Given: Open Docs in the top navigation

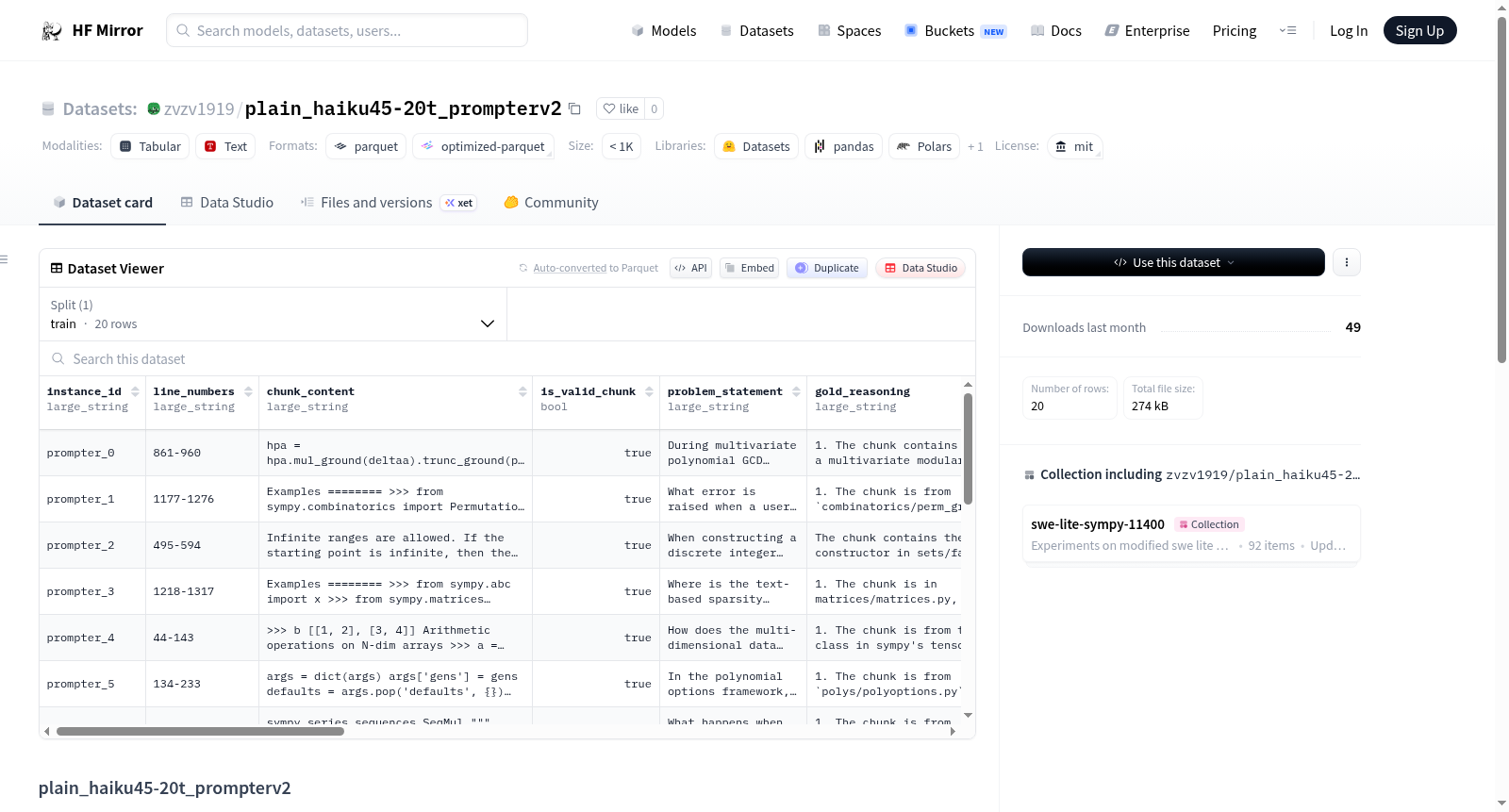Looking at the screenshot, I should 1056,31.
